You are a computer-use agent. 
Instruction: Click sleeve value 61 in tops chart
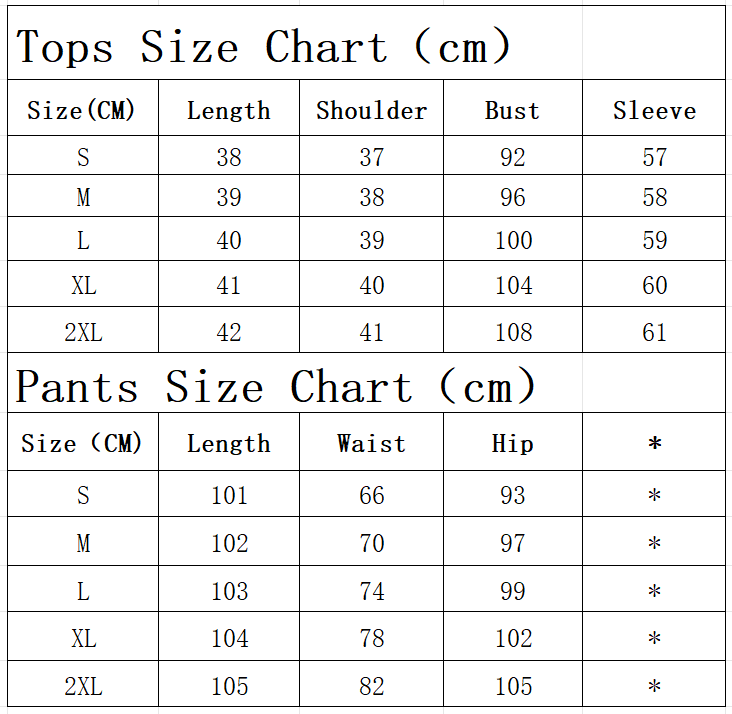(654, 332)
